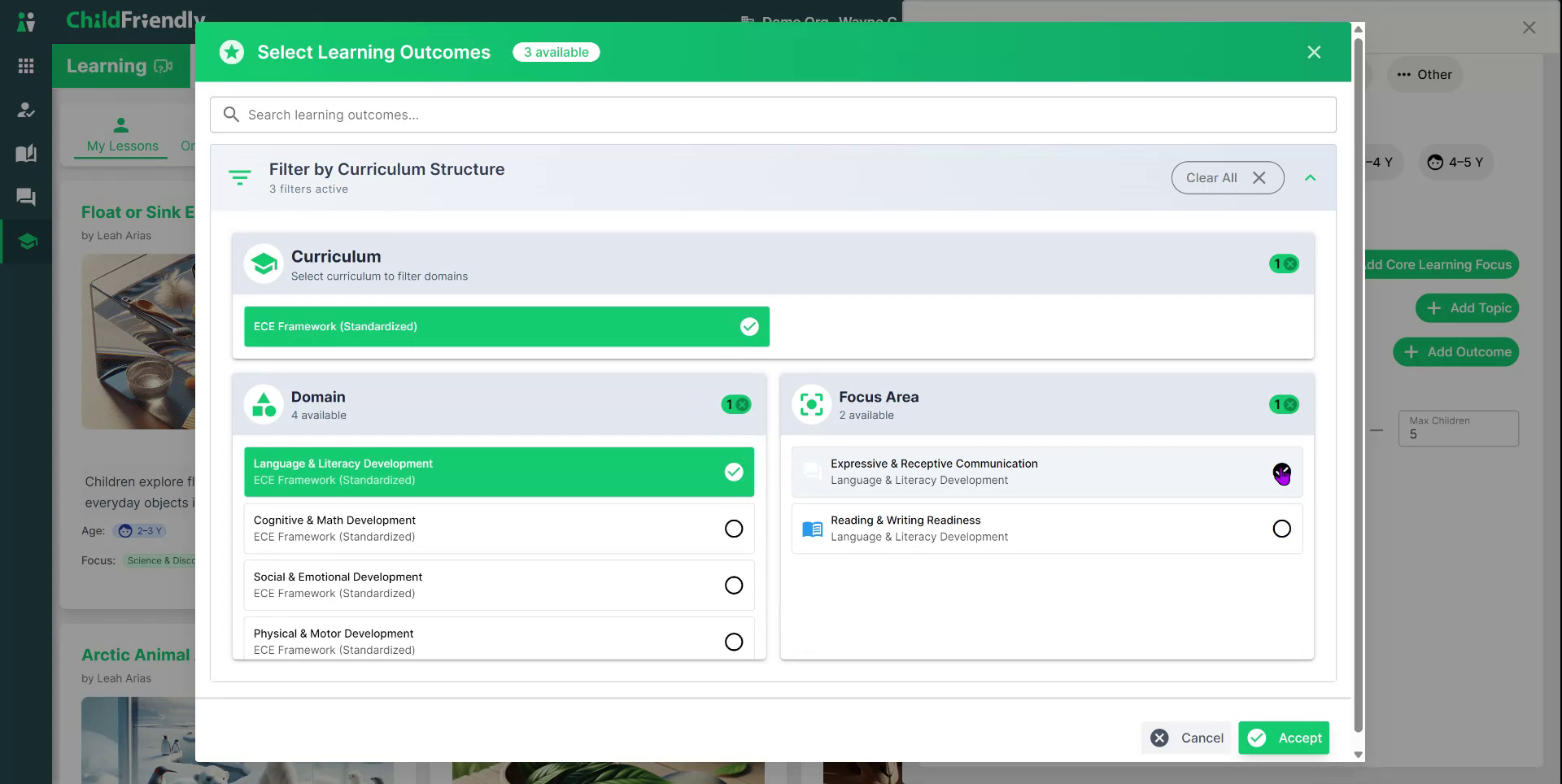Close the right side panel
This screenshot has width=1562, height=784.
(1529, 28)
